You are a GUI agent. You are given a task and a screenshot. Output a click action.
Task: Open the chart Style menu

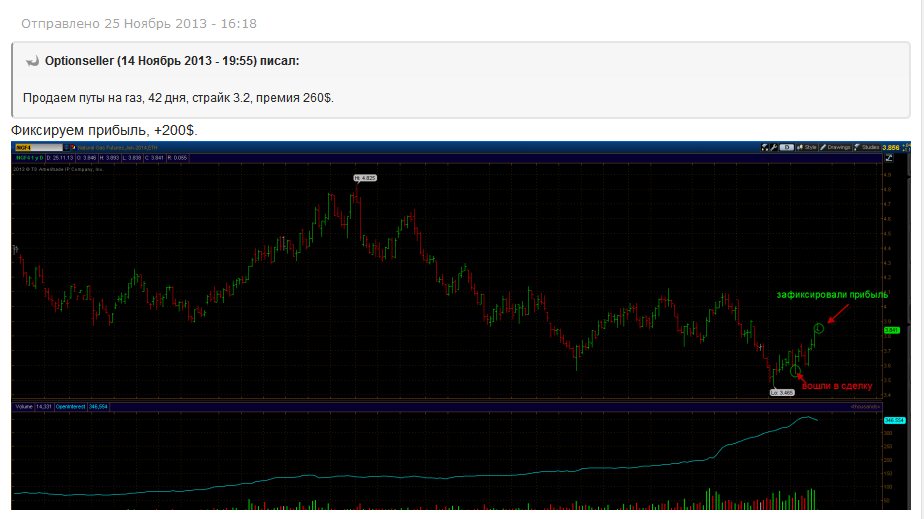tap(811, 147)
